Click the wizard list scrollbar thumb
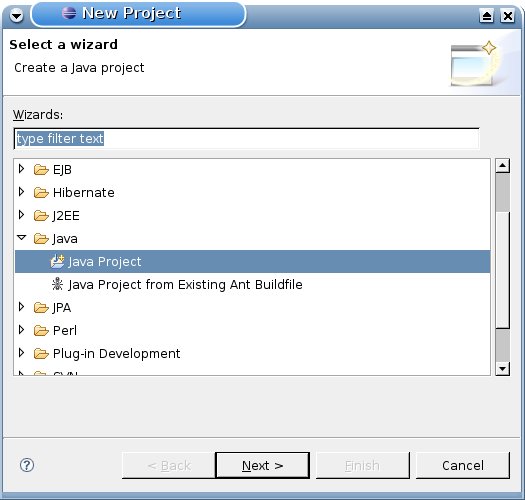Image resolution: width=525 pixels, height=500 pixels. click(x=503, y=269)
